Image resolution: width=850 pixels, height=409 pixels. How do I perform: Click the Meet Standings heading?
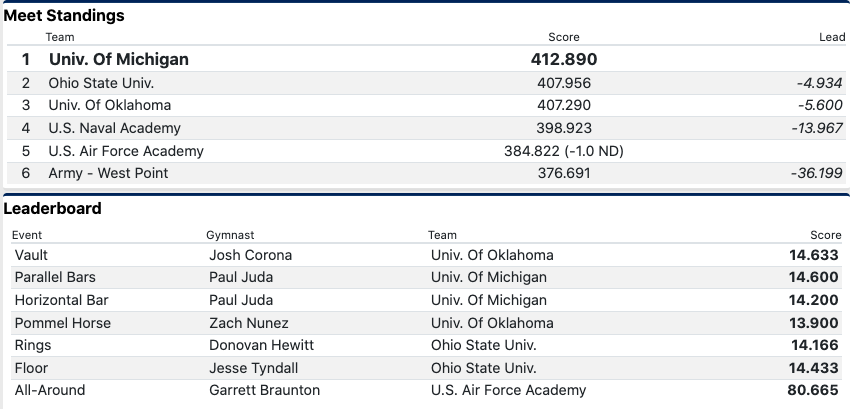(x=65, y=16)
